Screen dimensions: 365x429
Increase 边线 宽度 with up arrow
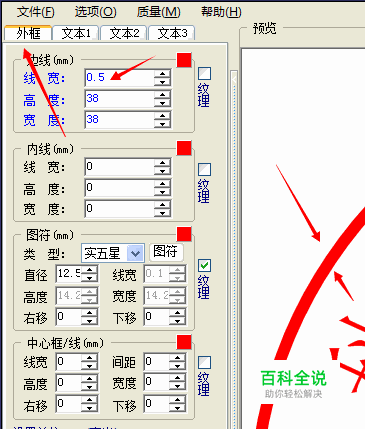pos(162,116)
